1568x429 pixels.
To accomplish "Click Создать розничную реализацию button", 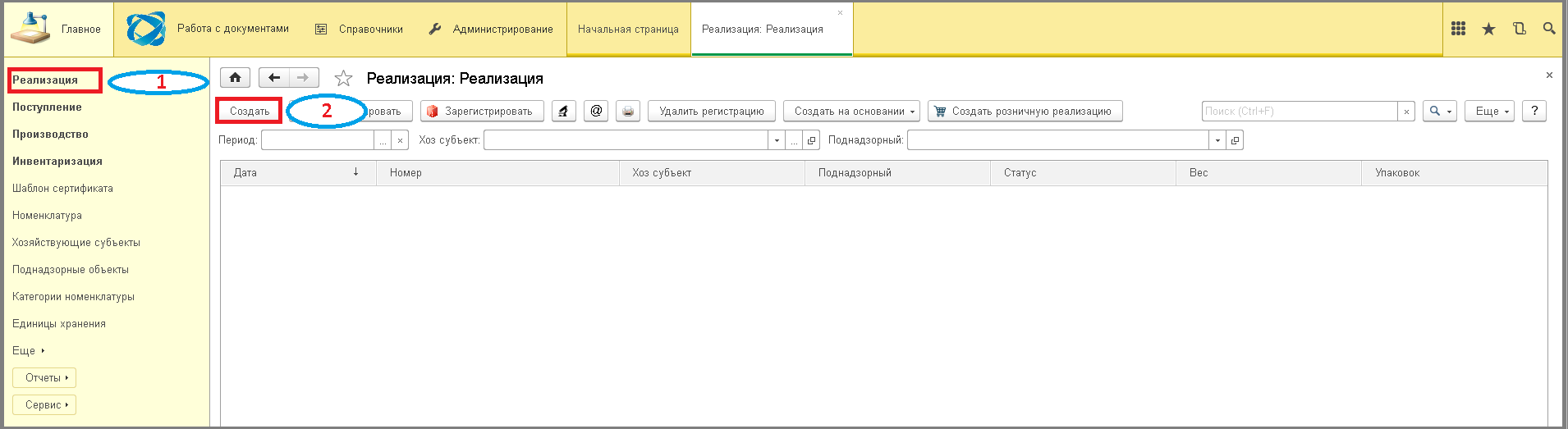I will [1025, 112].
